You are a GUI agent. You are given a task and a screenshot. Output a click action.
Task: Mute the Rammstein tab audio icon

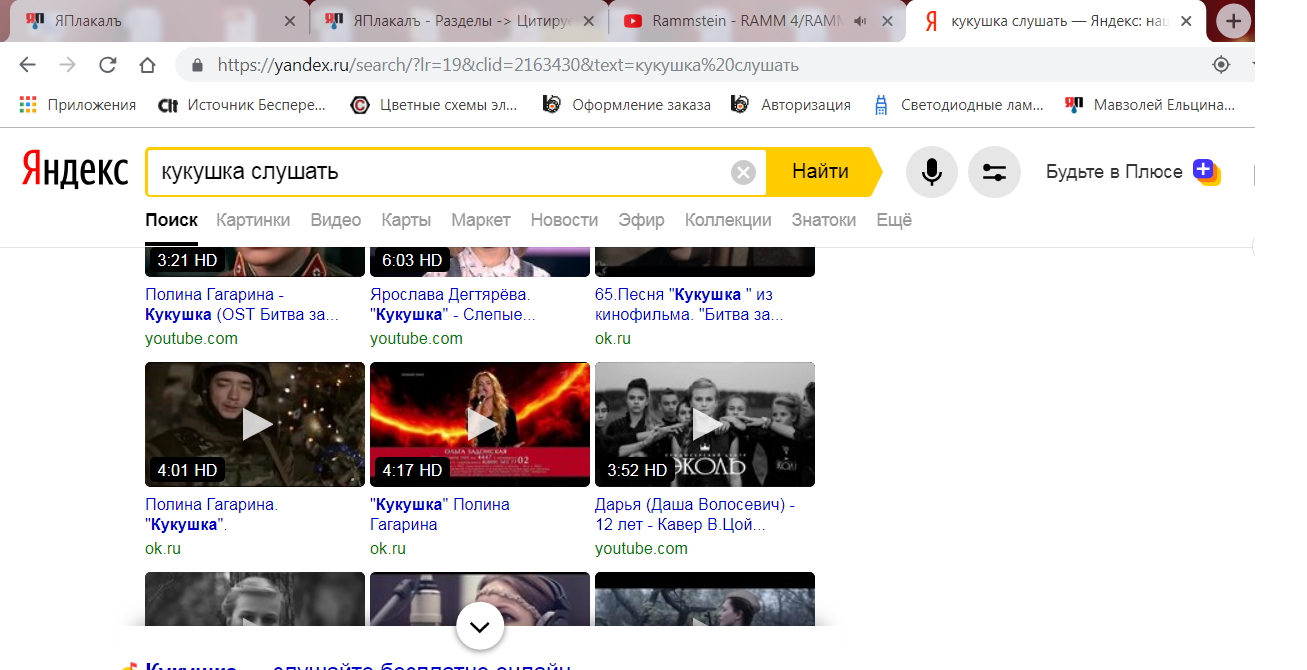[858, 21]
